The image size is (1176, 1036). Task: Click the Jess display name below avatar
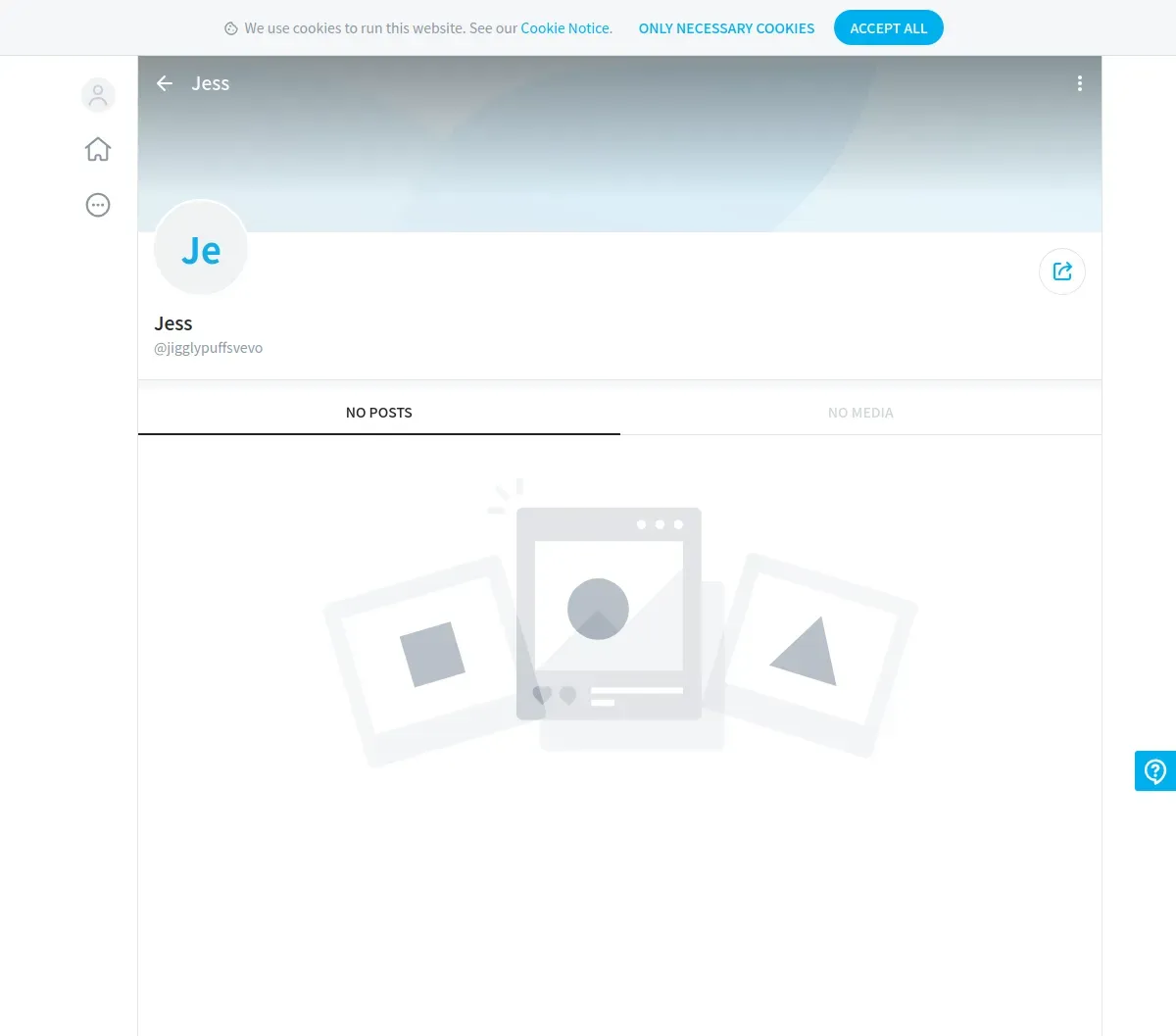point(173,323)
